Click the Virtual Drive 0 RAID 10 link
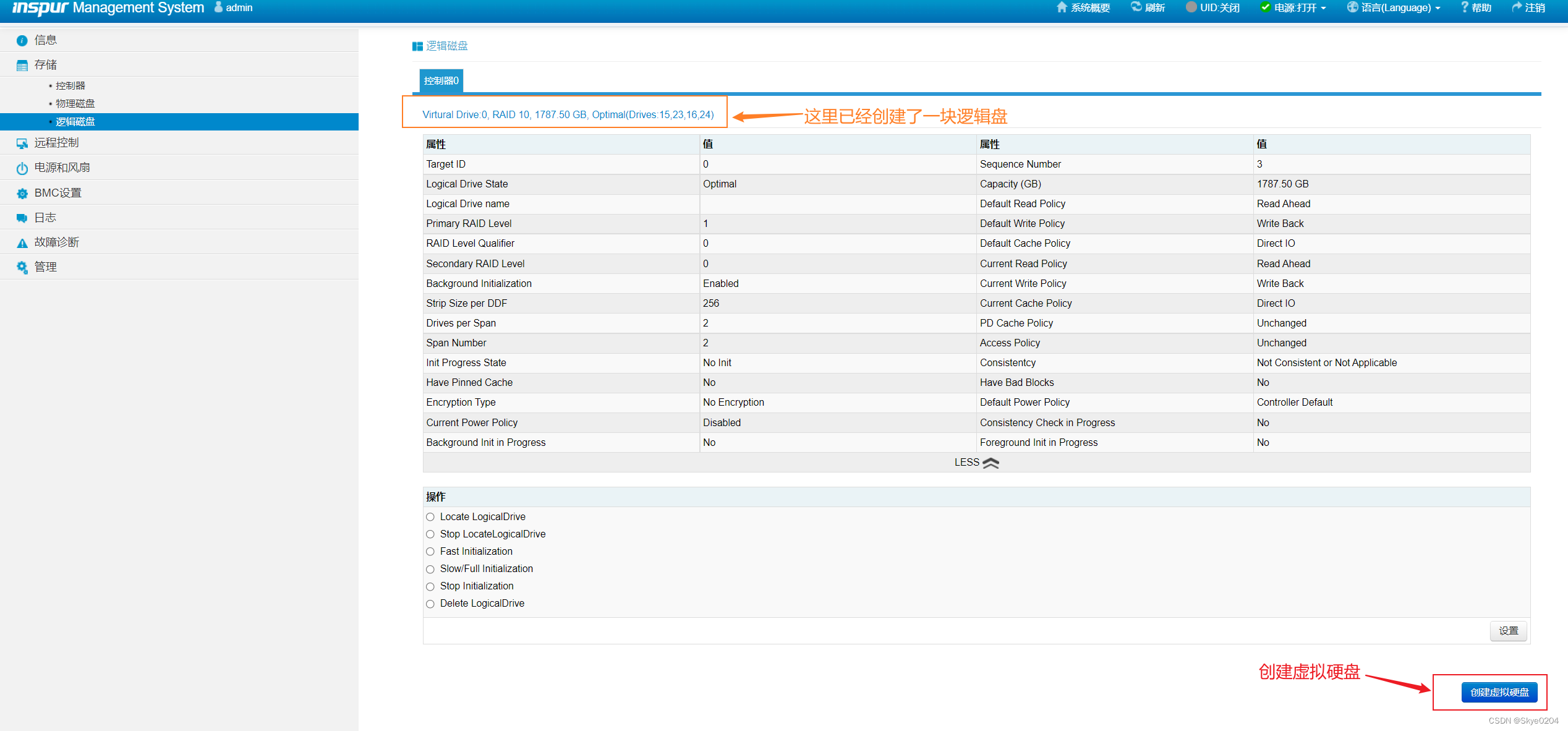The width and height of the screenshot is (1568, 731). pyautogui.click(x=568, y=114)
